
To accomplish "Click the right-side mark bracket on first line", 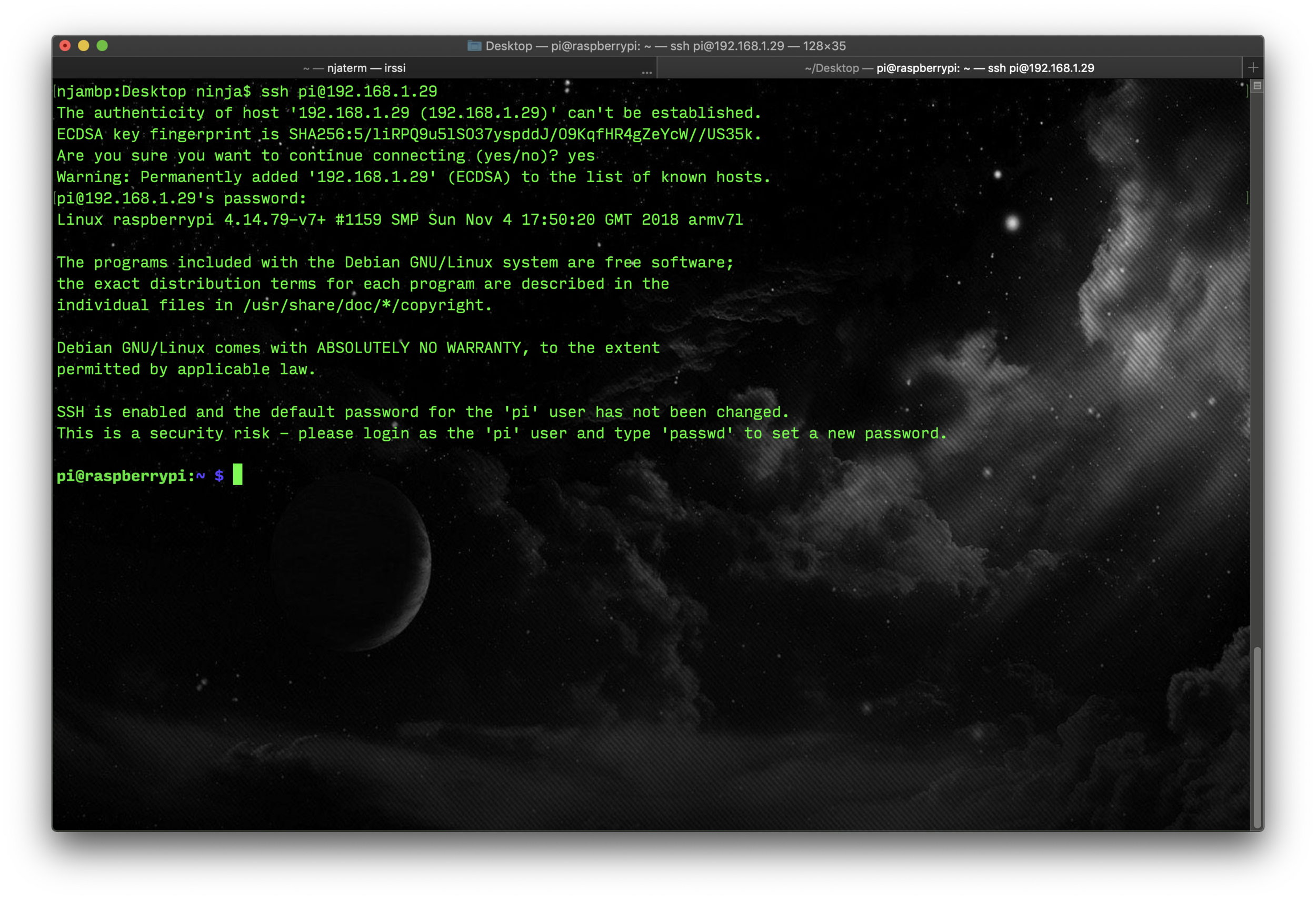I will click(1247, 92).
